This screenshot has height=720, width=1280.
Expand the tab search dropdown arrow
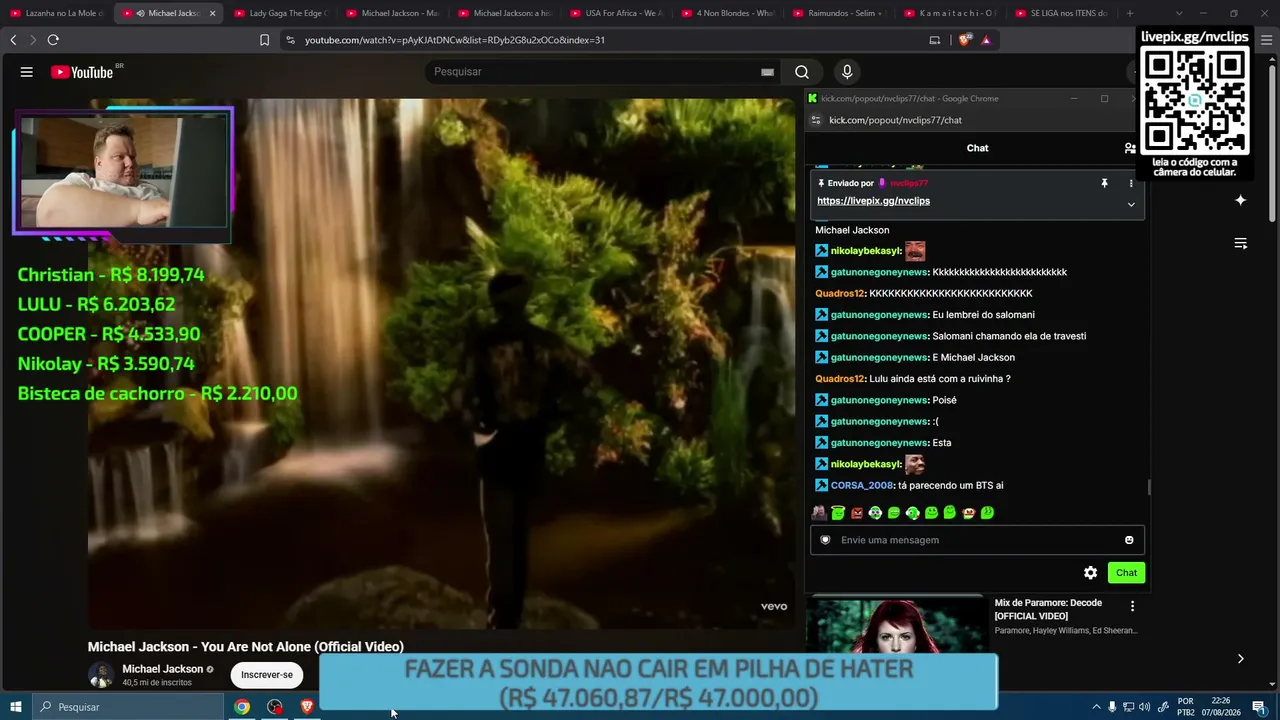pyautogui.click(x=1178, y=13)
